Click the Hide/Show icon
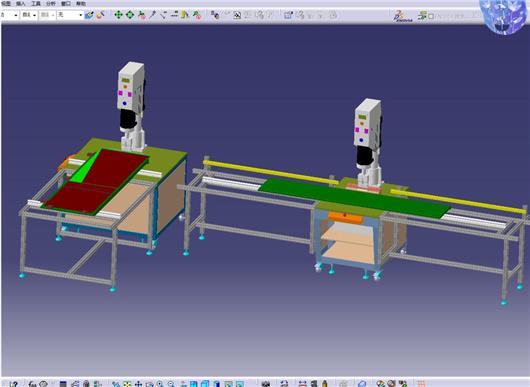The image size is (530, 387). pyautogui.click(x=228, y=384)
